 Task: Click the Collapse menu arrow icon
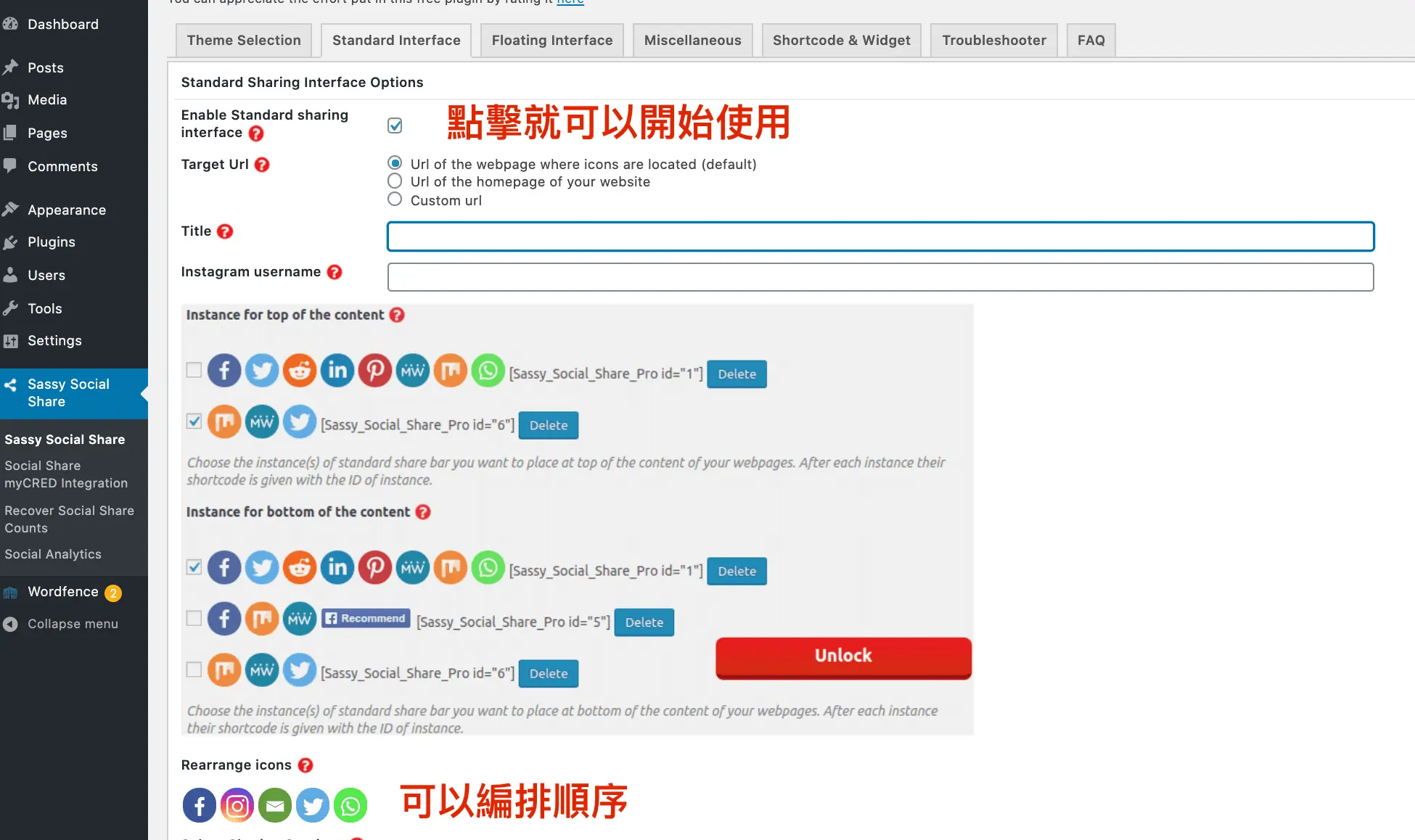(x=10, y=624)
